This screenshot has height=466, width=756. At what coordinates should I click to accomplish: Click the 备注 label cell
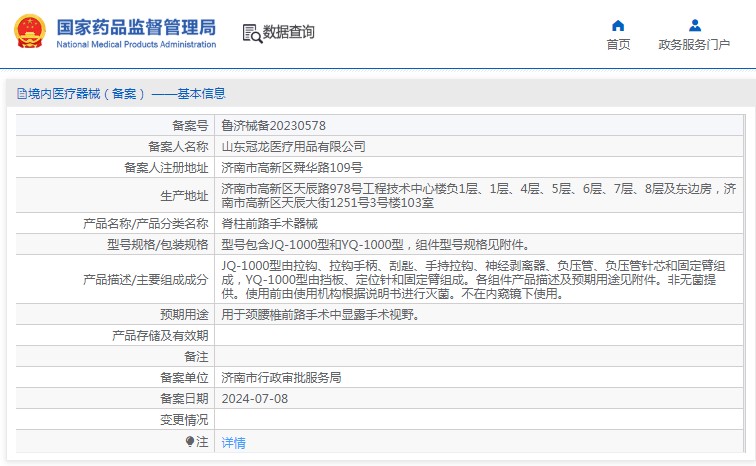(116, 357)
